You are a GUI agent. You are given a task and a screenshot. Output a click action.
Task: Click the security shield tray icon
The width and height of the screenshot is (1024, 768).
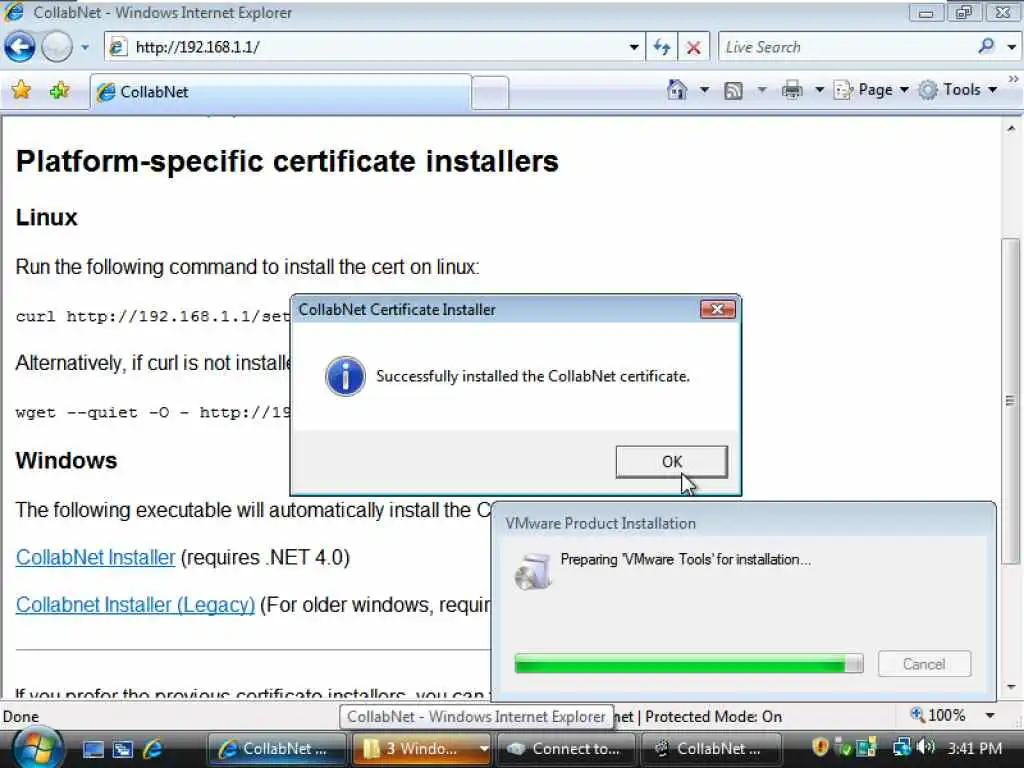(x=820, y=746)
